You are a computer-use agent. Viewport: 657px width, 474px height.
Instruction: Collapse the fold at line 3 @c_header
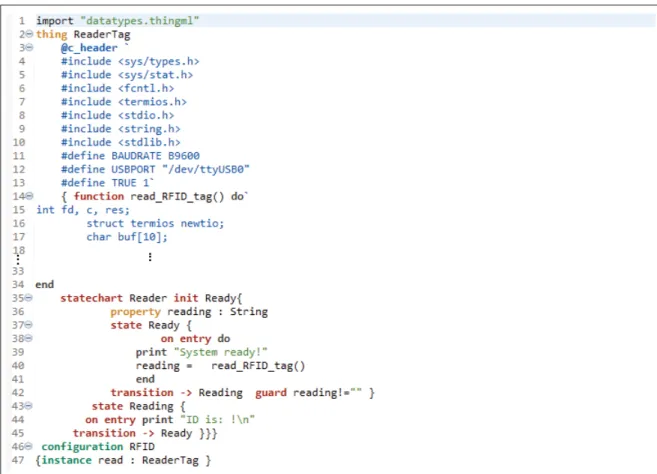click(x=29, y=48)
